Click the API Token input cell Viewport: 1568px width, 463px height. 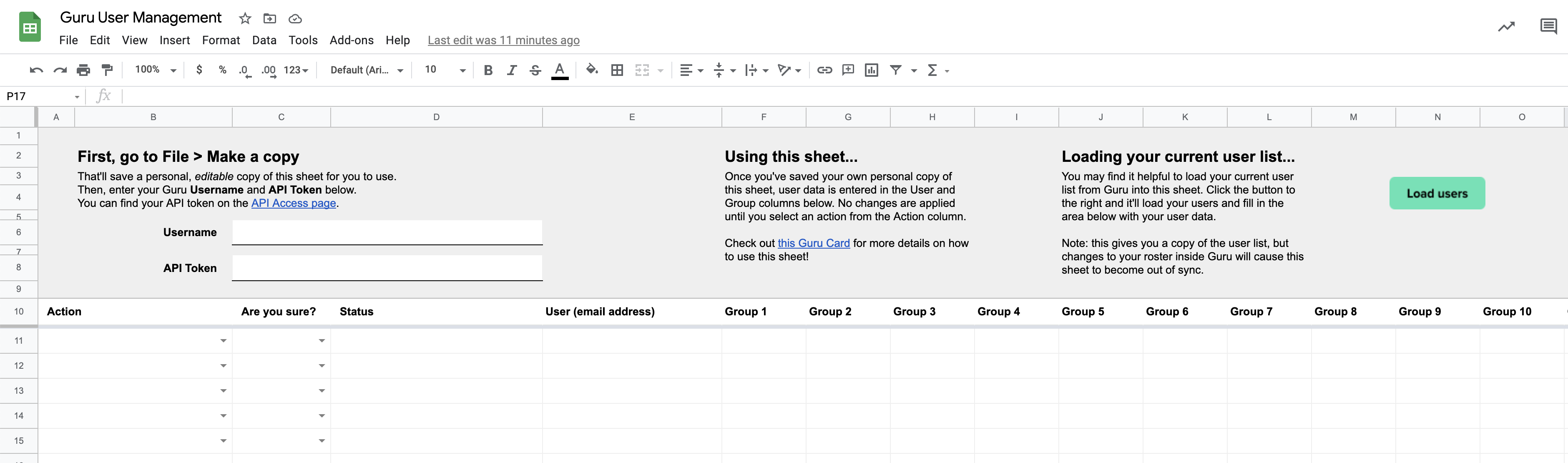(x=387, y=268)
